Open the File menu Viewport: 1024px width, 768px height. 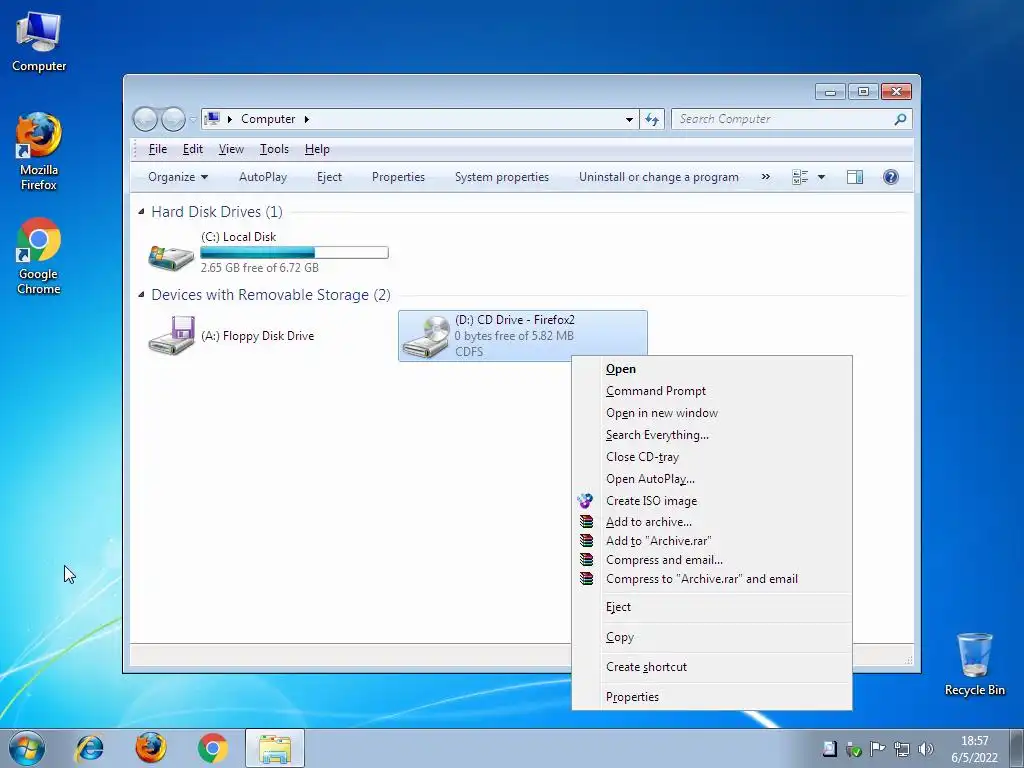click(x=158, y=149)
